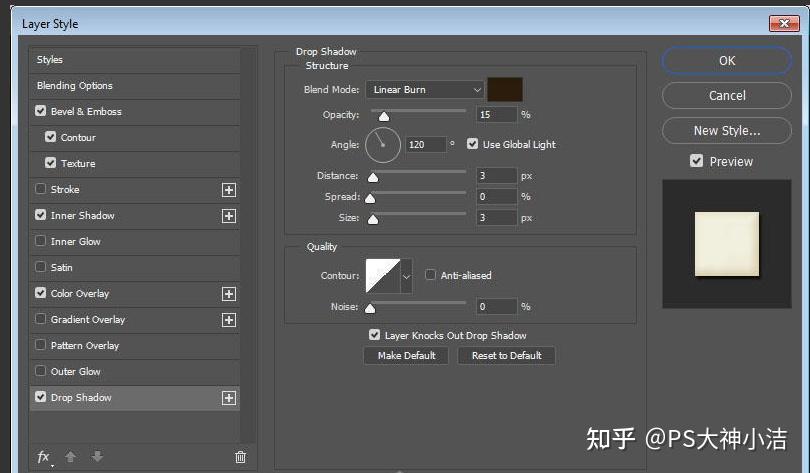Adjust the Opacity slider handle
810x473 pixels.
click(x=384, y=117)
